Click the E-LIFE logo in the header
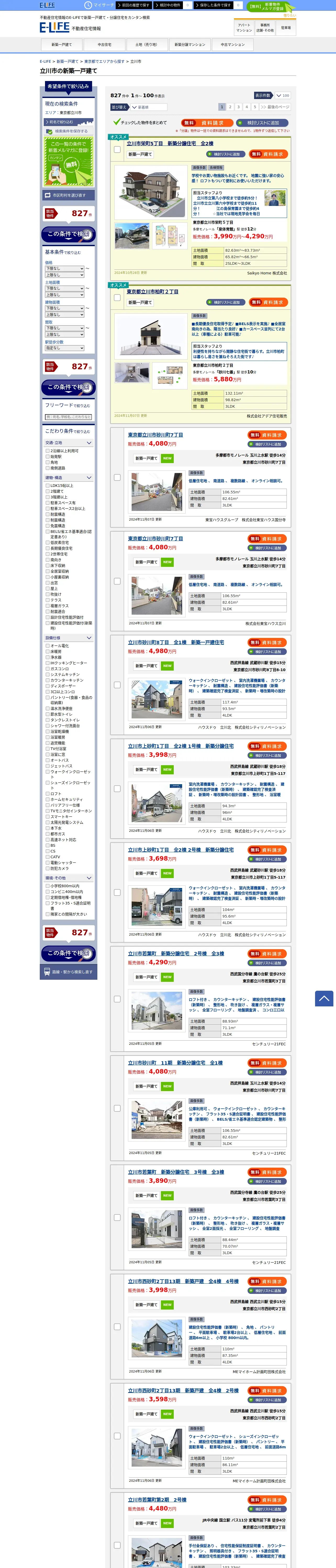This screenshot has height=1568, width=336. pos(54,27)
